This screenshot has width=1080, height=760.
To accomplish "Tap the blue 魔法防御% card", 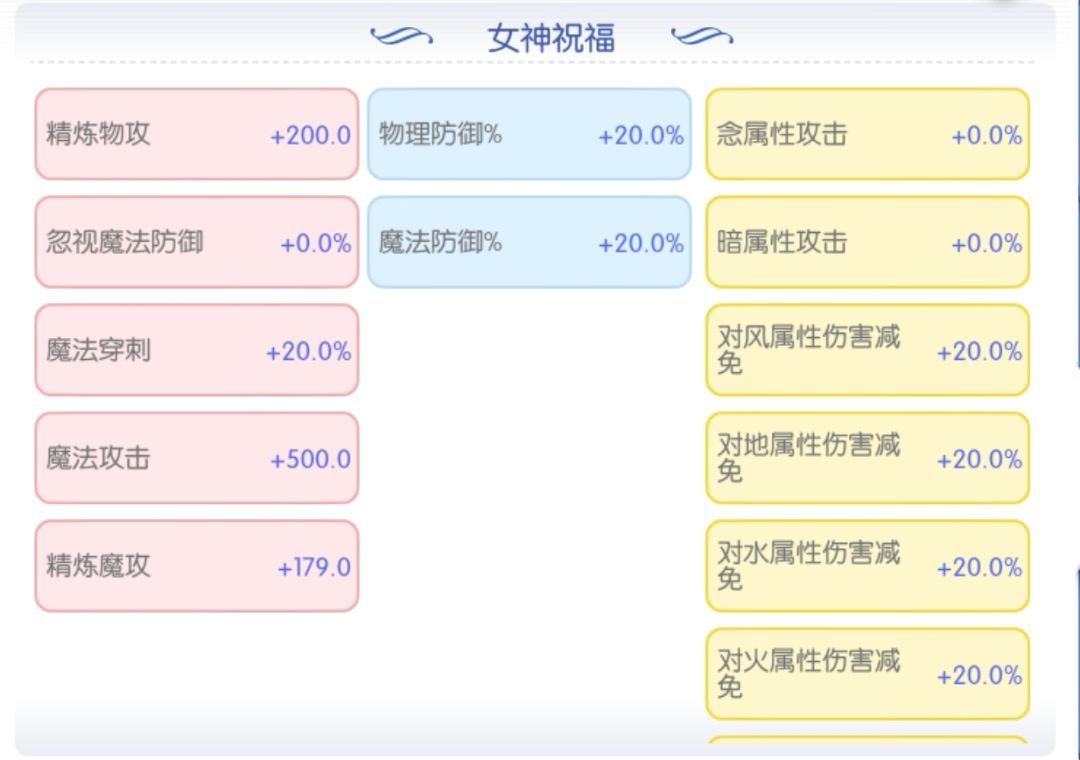I will (x=529, y=242).
